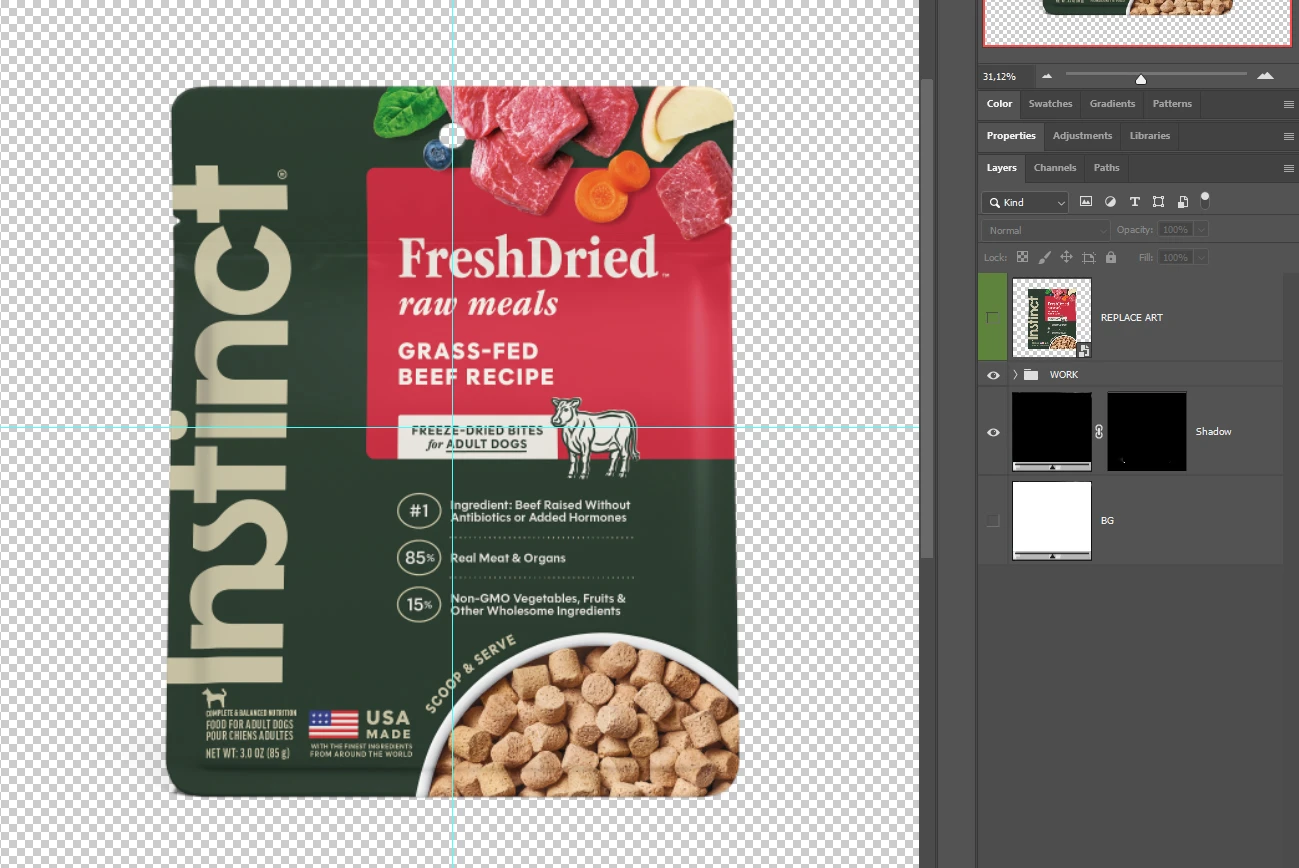The width and height of the screenshot is (1299, 868).
Task: Switch to the Paths tab
Action: coord(1106,168)
